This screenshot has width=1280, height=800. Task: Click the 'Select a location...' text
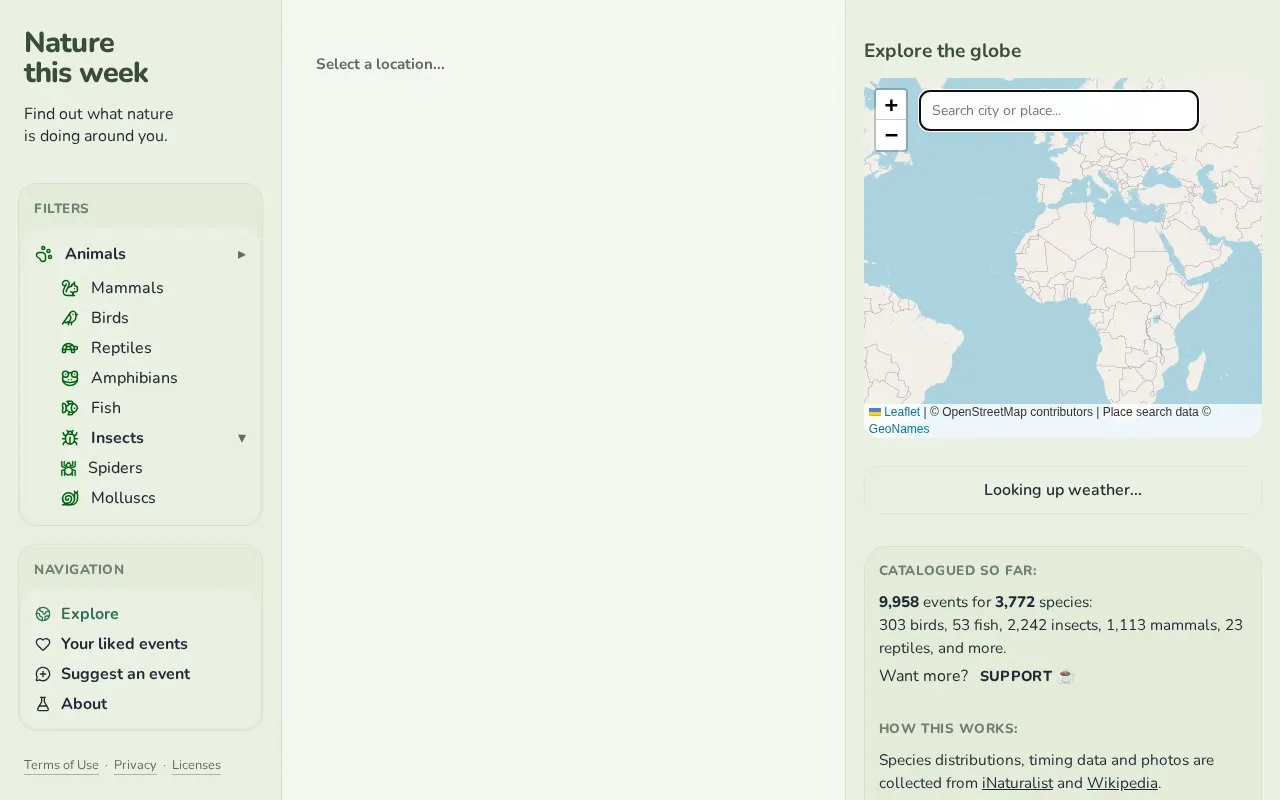tap(380, 64)
